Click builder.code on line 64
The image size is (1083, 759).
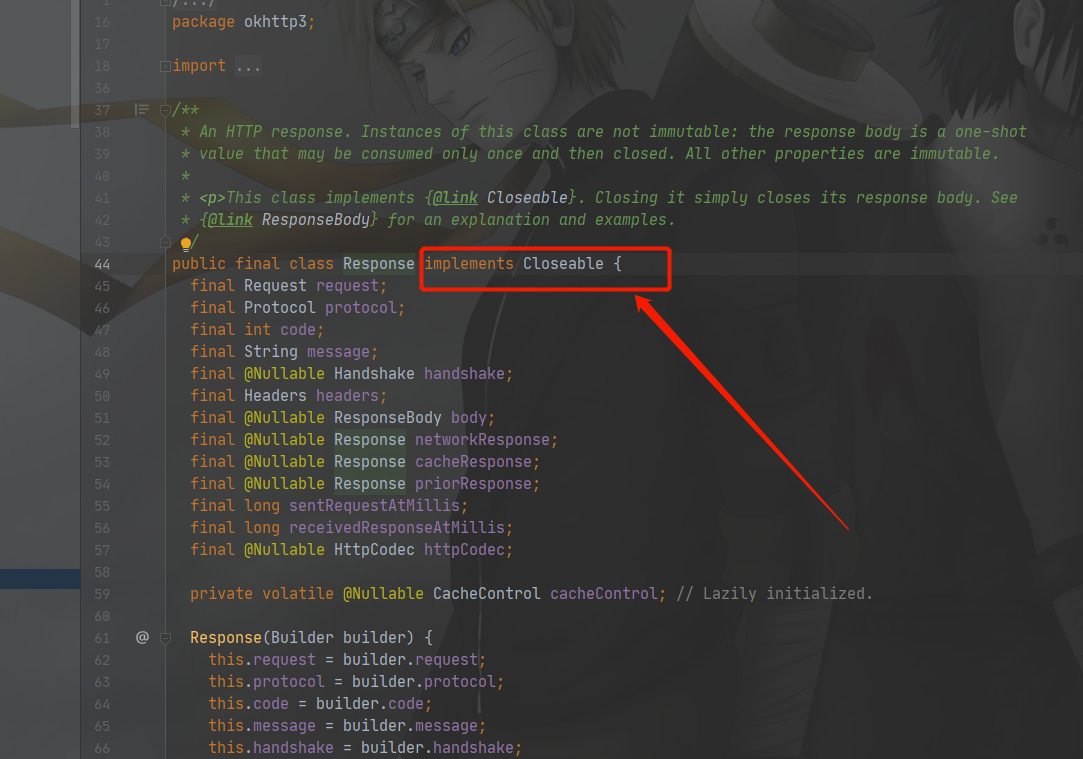point(370,704)
